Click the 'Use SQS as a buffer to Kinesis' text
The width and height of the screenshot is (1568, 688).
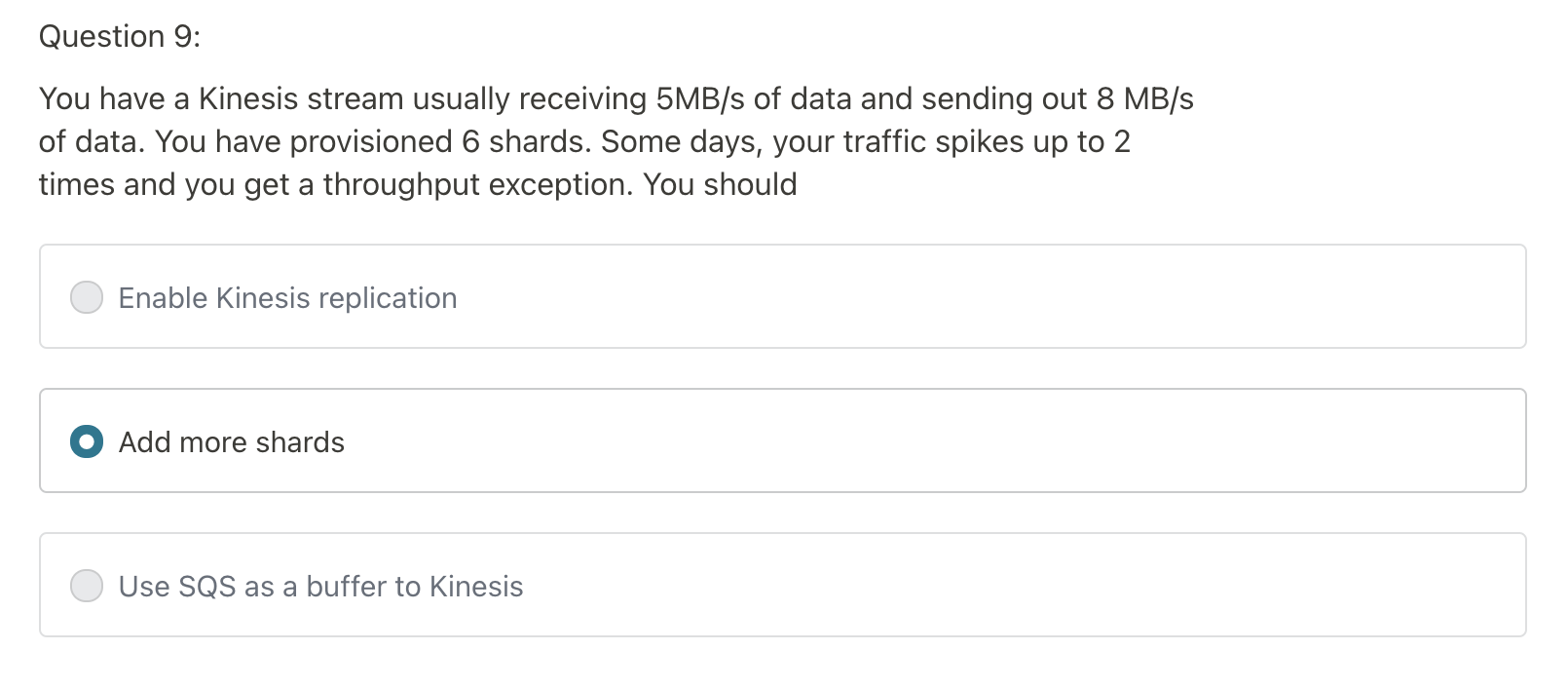click(320, 587)
